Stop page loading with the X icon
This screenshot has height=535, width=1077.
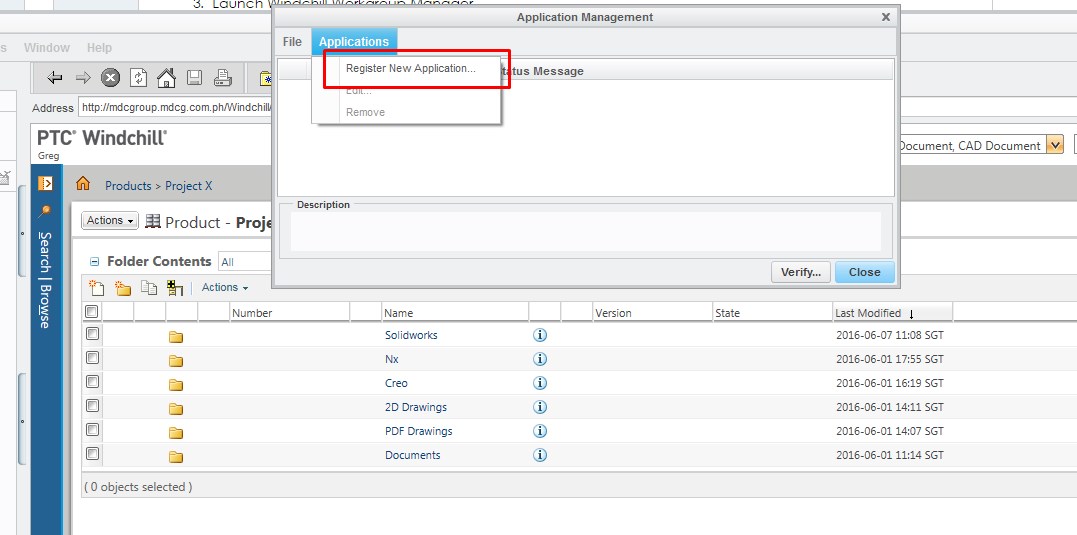click(x=111, y=78)
